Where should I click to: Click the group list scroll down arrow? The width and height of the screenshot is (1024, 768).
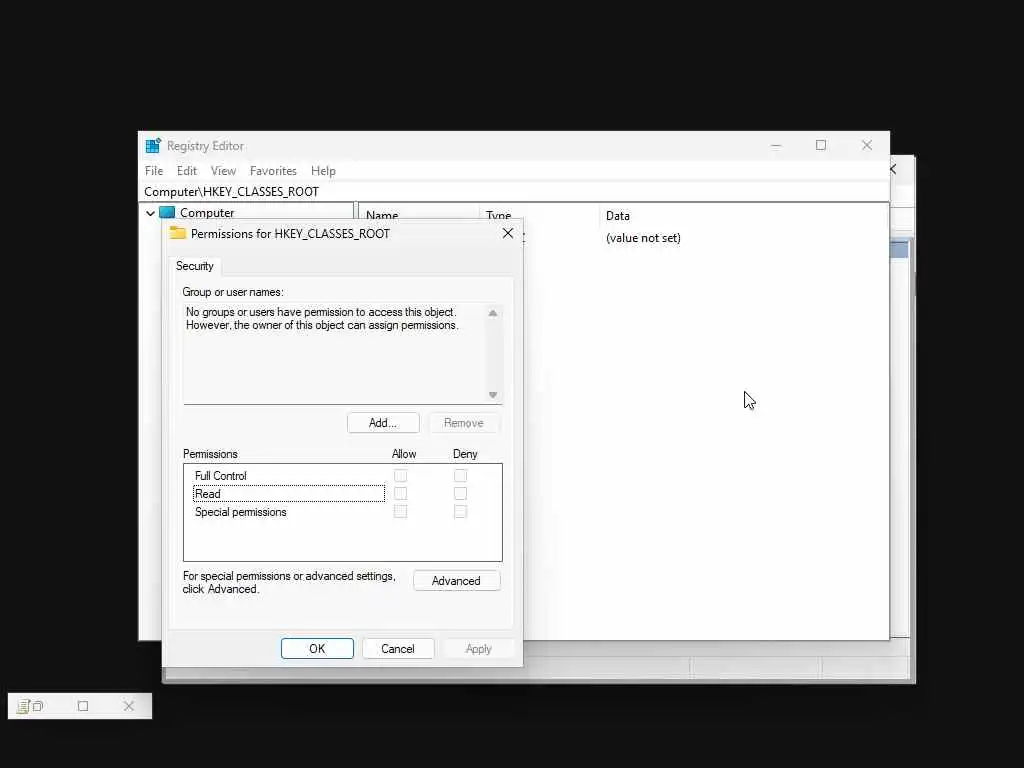pos(493,394)
